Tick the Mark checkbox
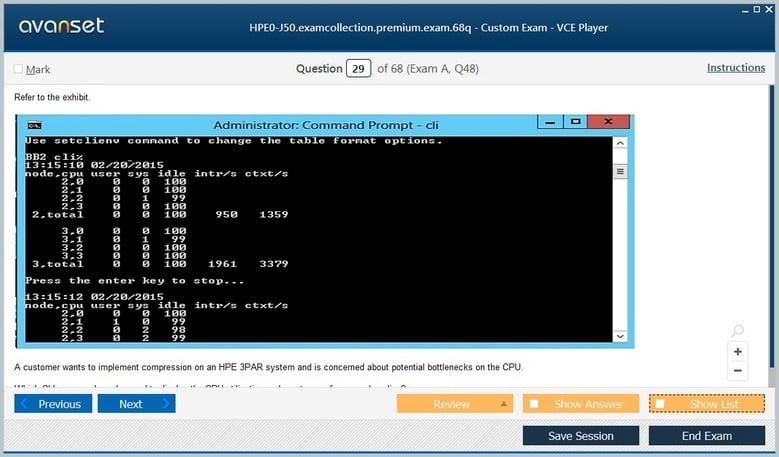The image size is (779, 457). tap(18, 69)
